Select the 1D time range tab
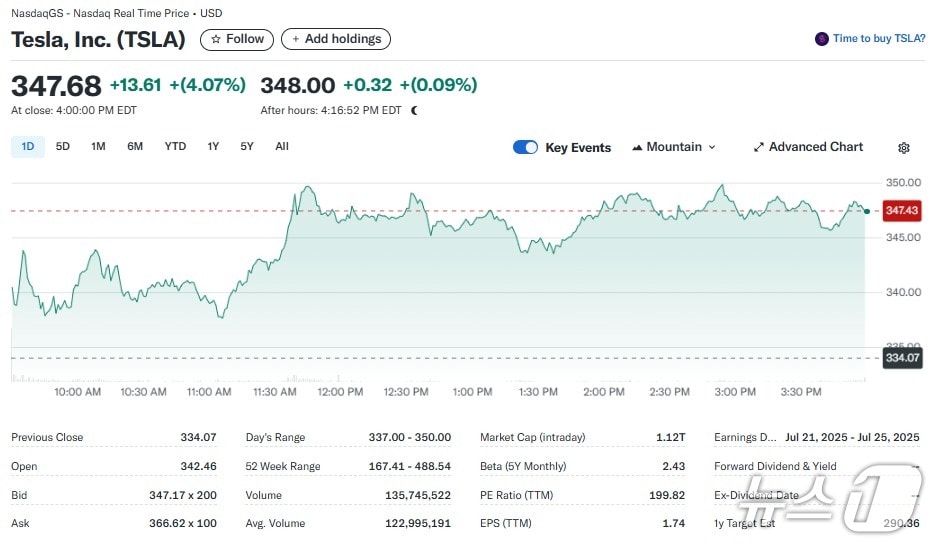The height and width of the screenshot is (546, 936). point(28,147)
